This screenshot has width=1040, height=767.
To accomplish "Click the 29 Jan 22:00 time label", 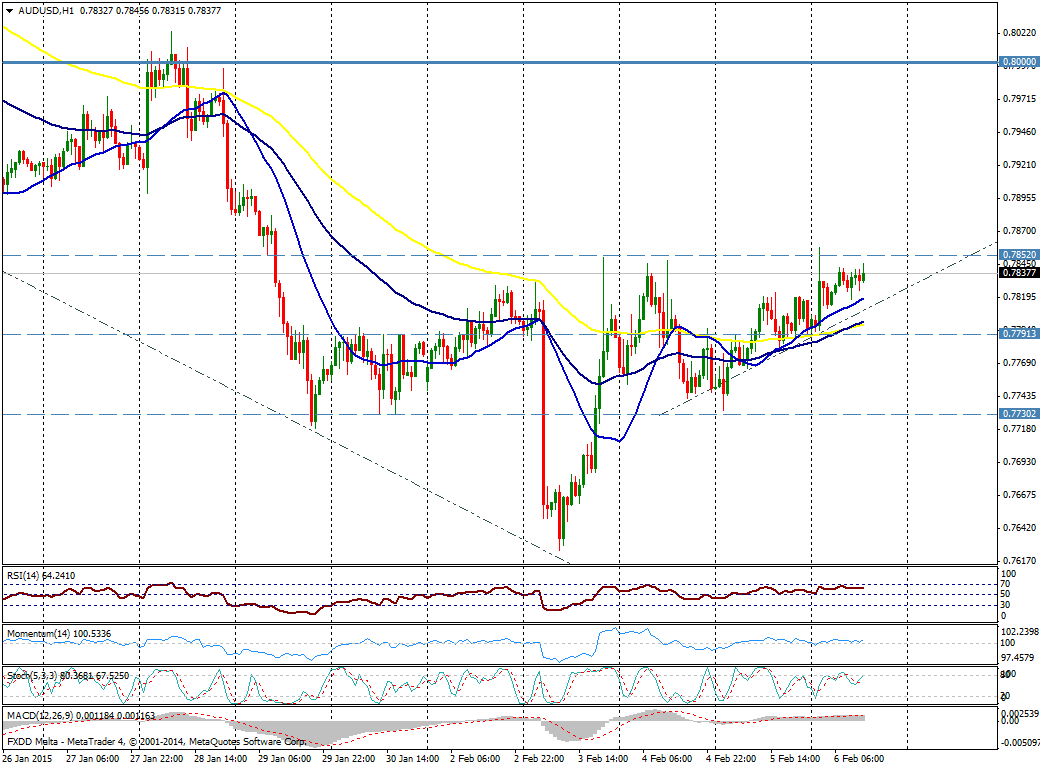I will 349,758.
